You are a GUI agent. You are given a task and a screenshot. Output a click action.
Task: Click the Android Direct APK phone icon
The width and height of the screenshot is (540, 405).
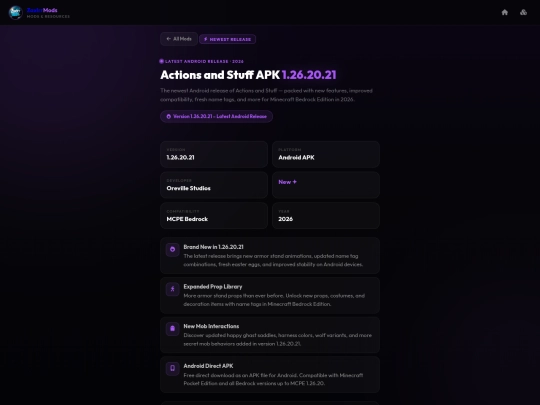173,368
